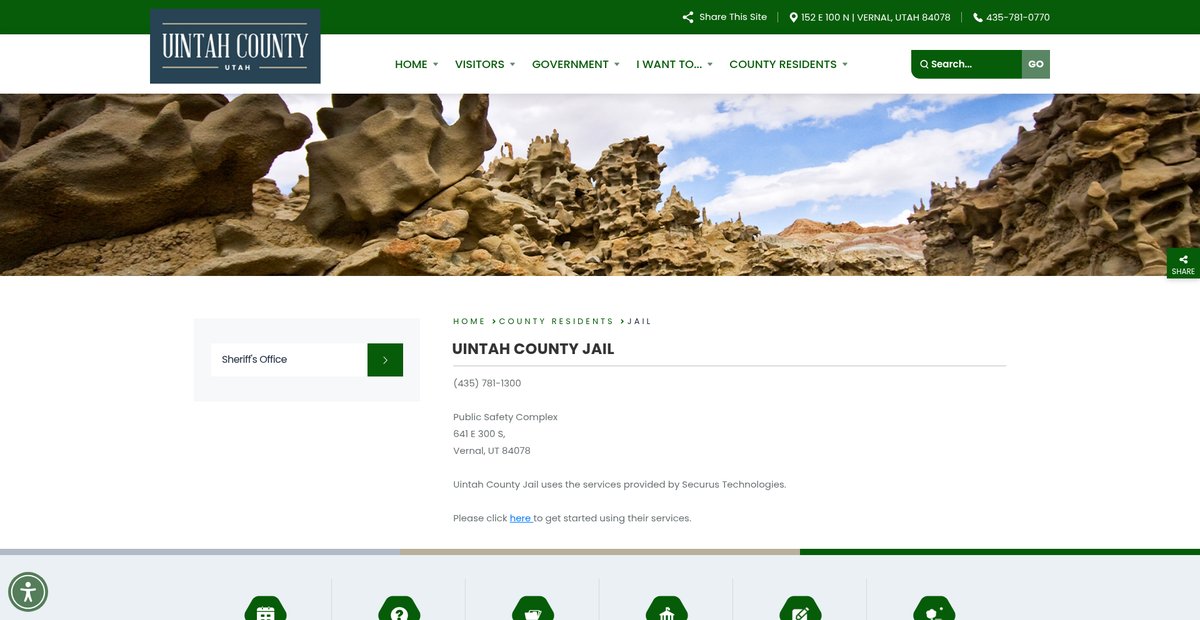The width and height of the screenshot is (1200, 620).
Task: Expand the COUNTY RESIDENTS dropdown arrow
Action: click(x=845, y=64)
